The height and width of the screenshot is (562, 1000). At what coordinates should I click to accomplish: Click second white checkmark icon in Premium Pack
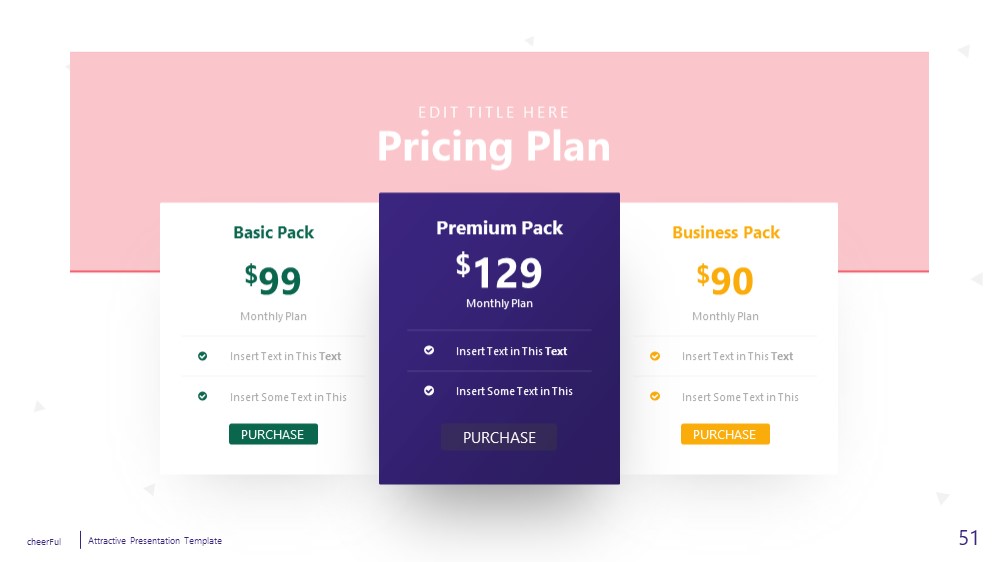click(429, 390)
